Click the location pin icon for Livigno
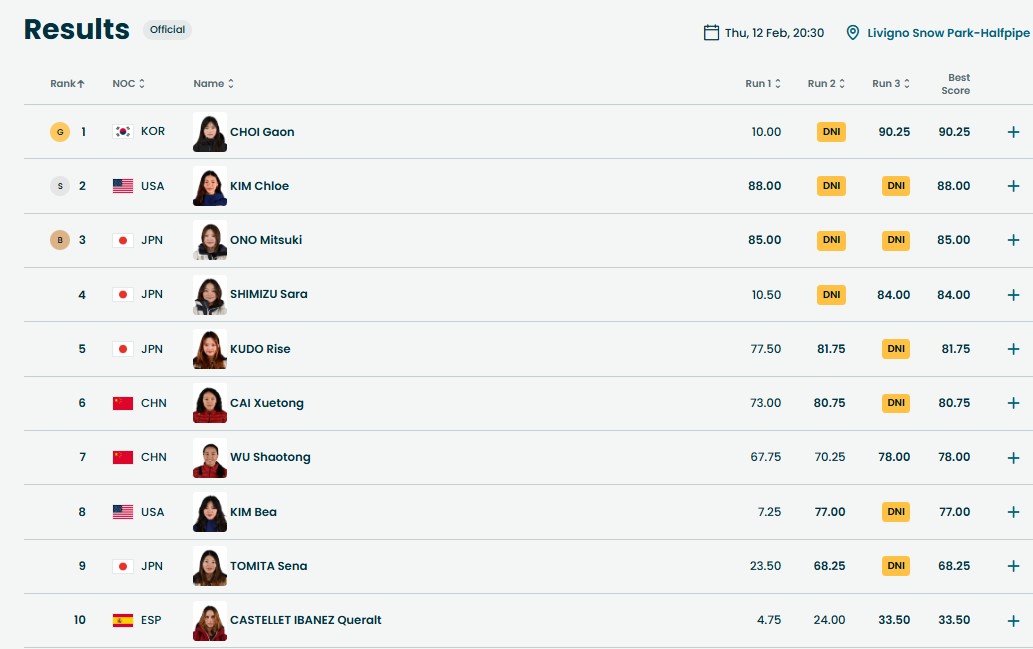Image resolution: width=1033 pixels, height=649 pixels. pos(852,33)
